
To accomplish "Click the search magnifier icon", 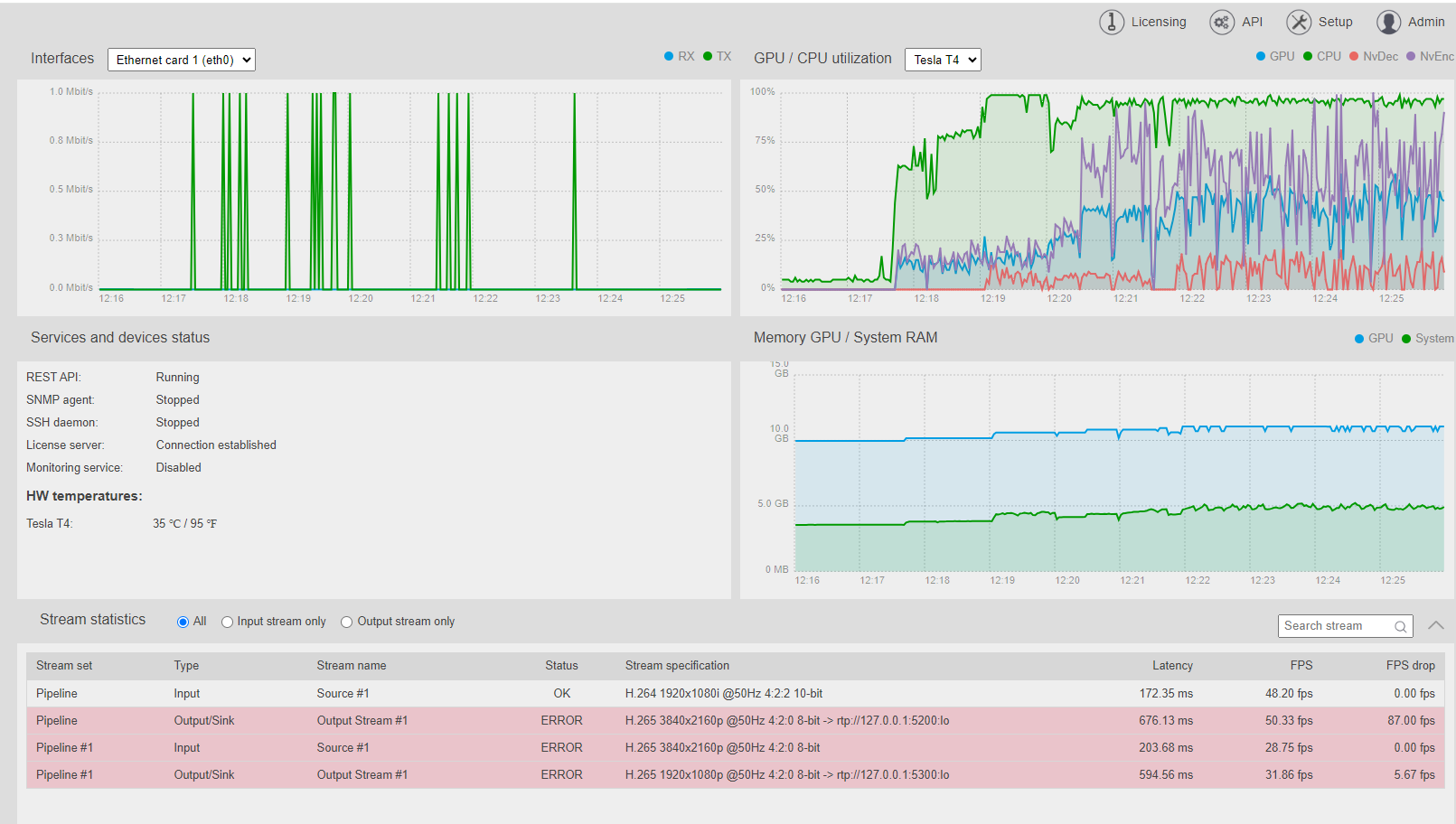I will [x=1400, y=626].
